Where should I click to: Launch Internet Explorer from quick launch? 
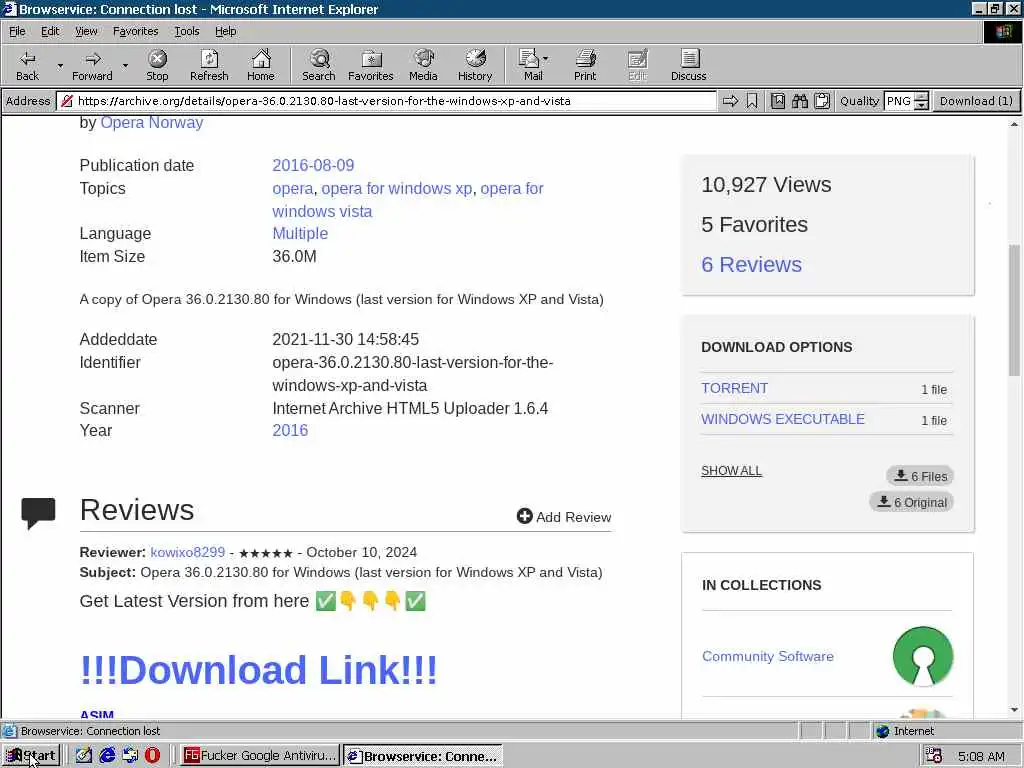pyautogui.click(x=107, y=756)
